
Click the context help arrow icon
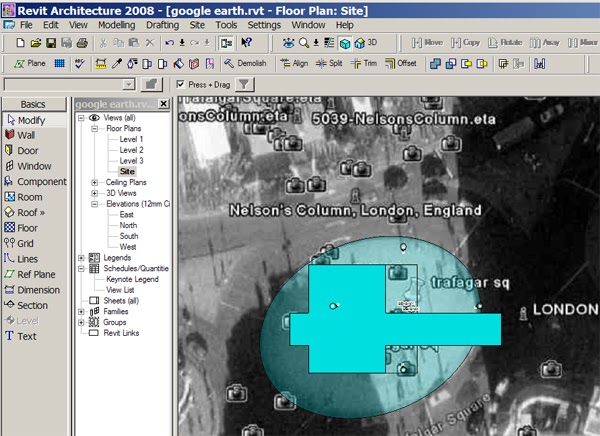pyautogui.click(x=246, y=42)
